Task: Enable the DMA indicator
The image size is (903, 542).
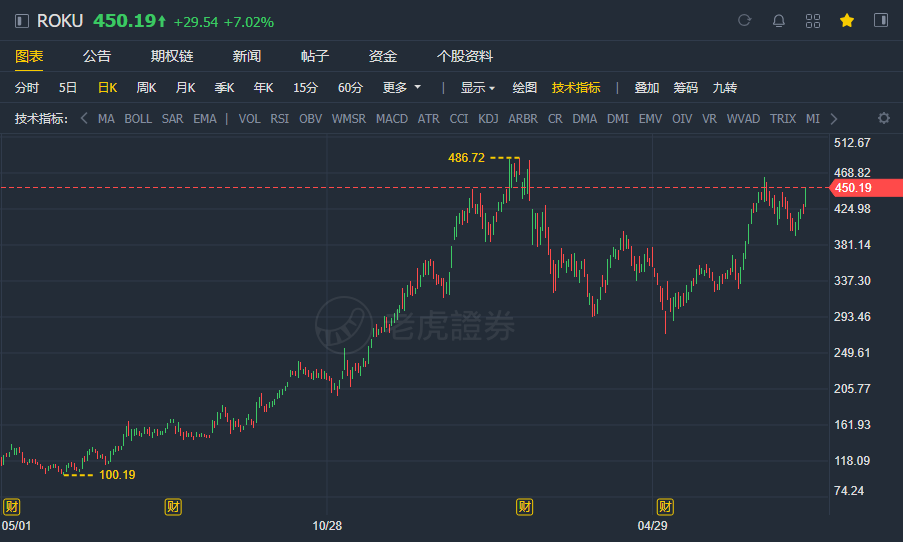Action: [585, 119]
